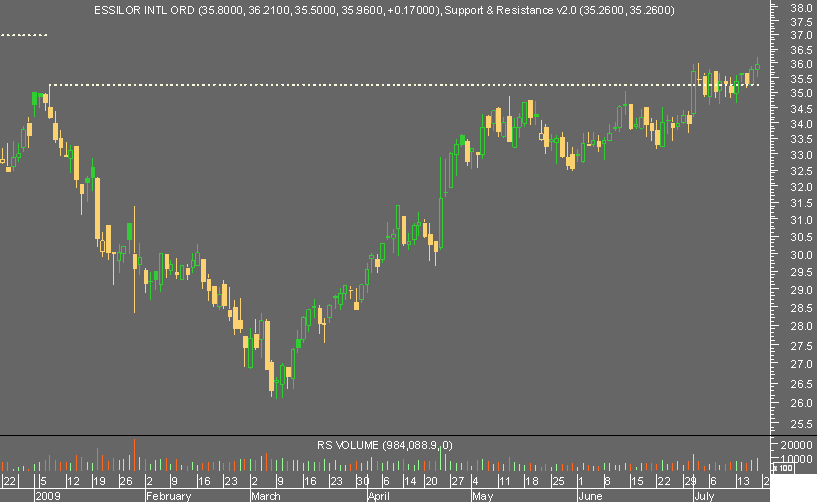This screenshot has width=817, height=502.
Task: Click the 27.5 price axis label
Action: pyautogui.click(x=801, y=346)
